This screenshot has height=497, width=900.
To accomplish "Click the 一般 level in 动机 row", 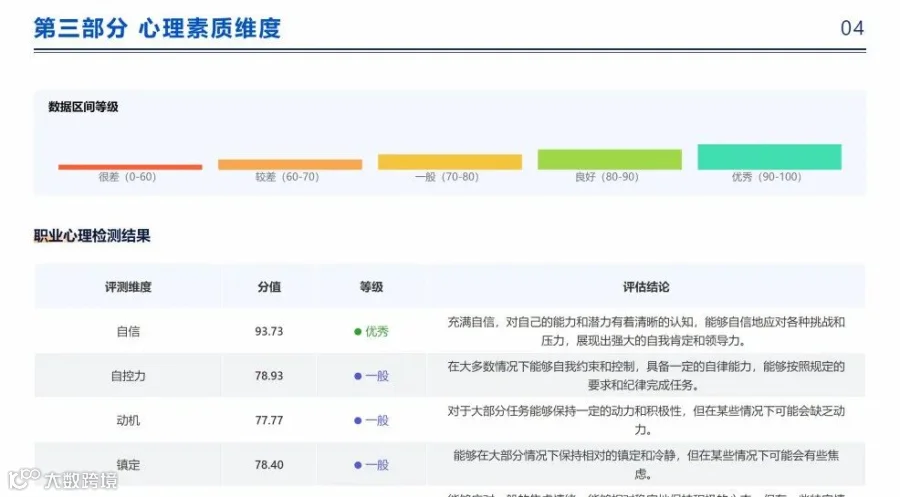I will pos(377,420).
